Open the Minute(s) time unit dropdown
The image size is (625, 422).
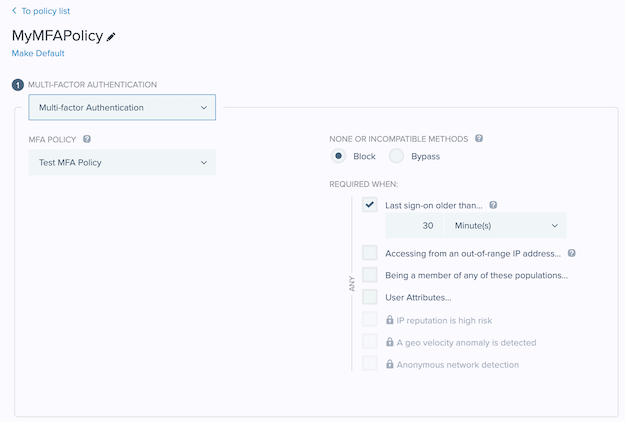505,226
